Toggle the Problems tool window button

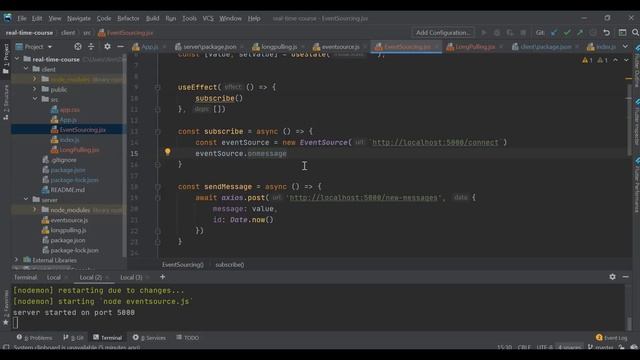point(34,338)
